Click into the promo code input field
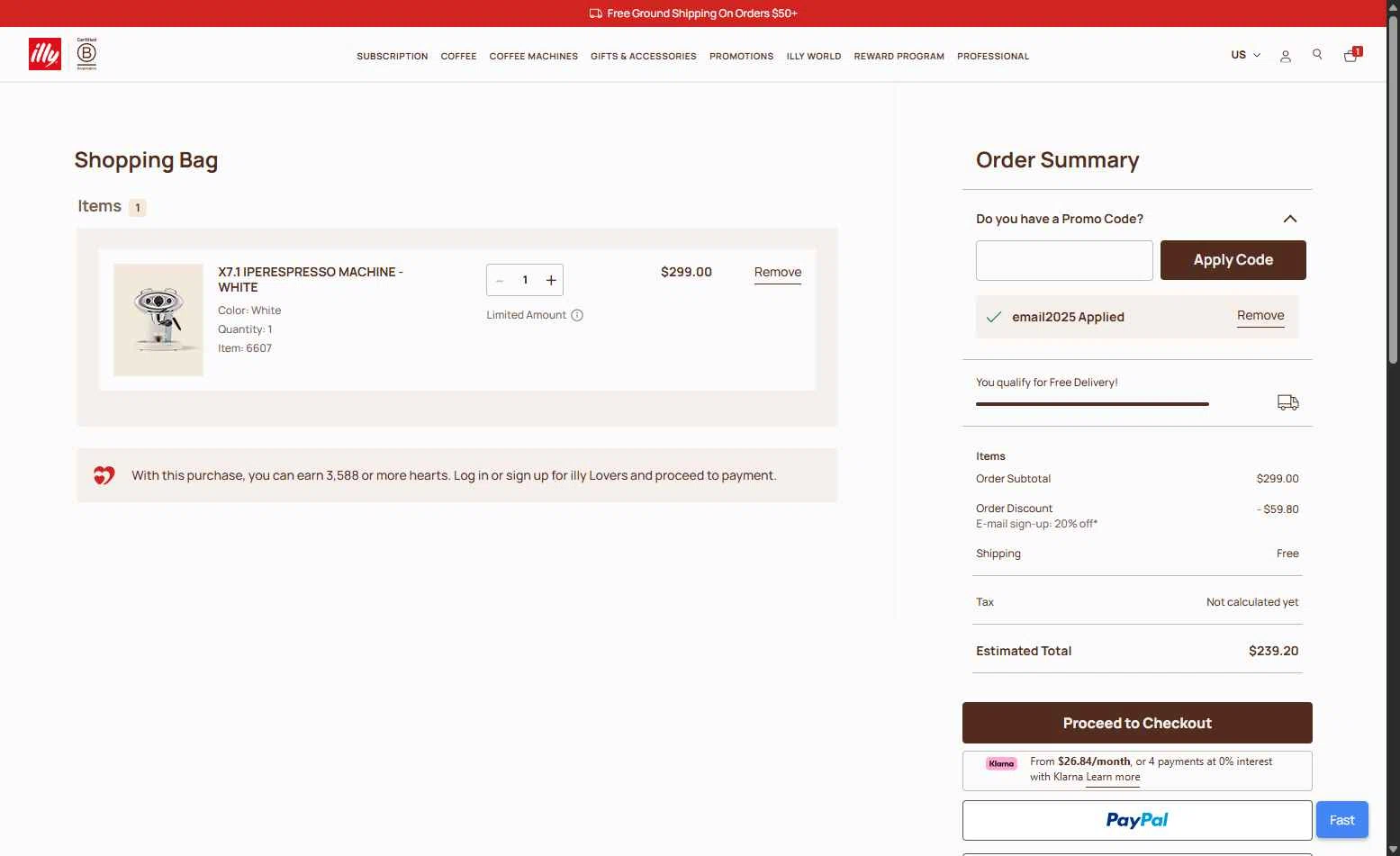 1064,260
